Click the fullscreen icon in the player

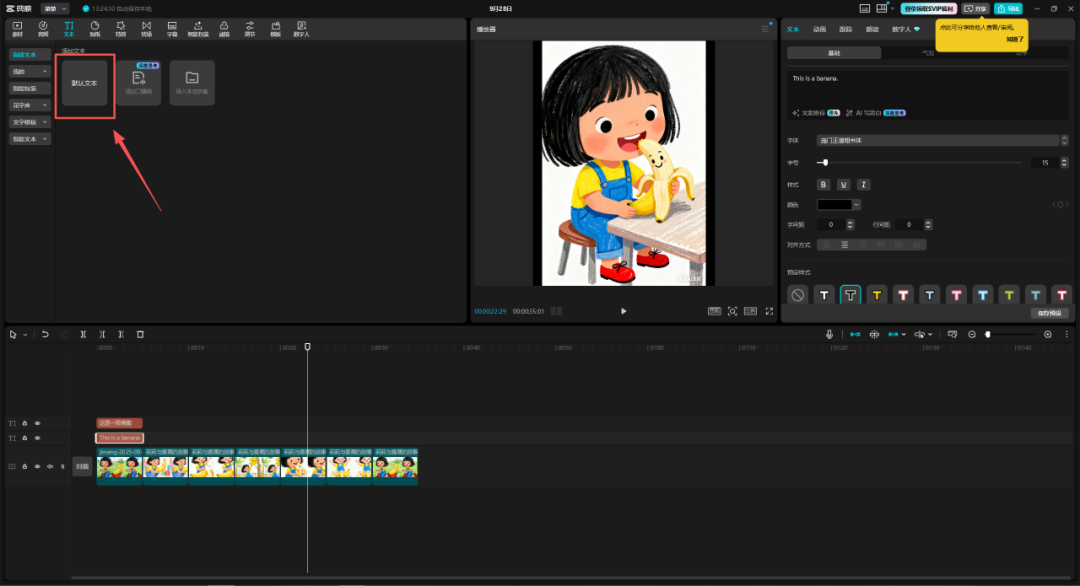769,311
